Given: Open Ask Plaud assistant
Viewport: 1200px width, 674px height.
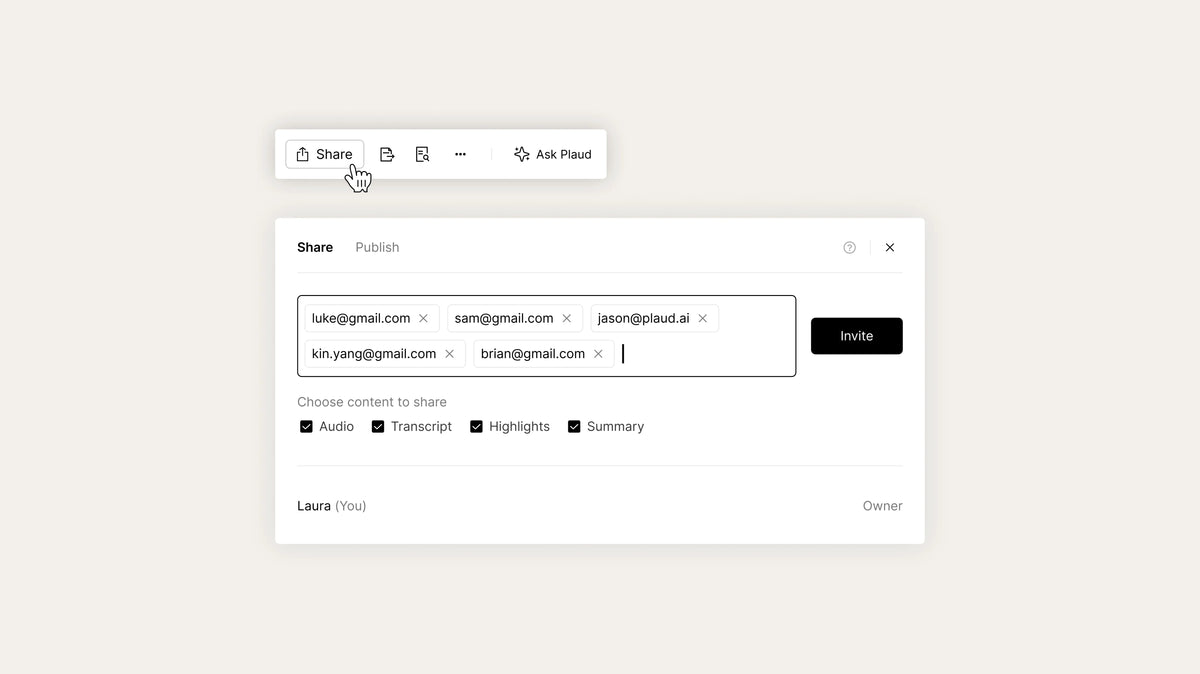Looking at the screenshot, I should 553,154.
